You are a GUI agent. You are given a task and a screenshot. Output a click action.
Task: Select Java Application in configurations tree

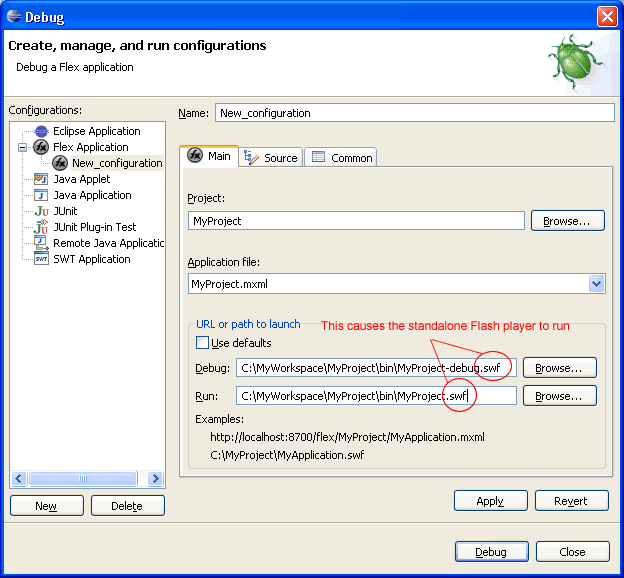[92, 195]
